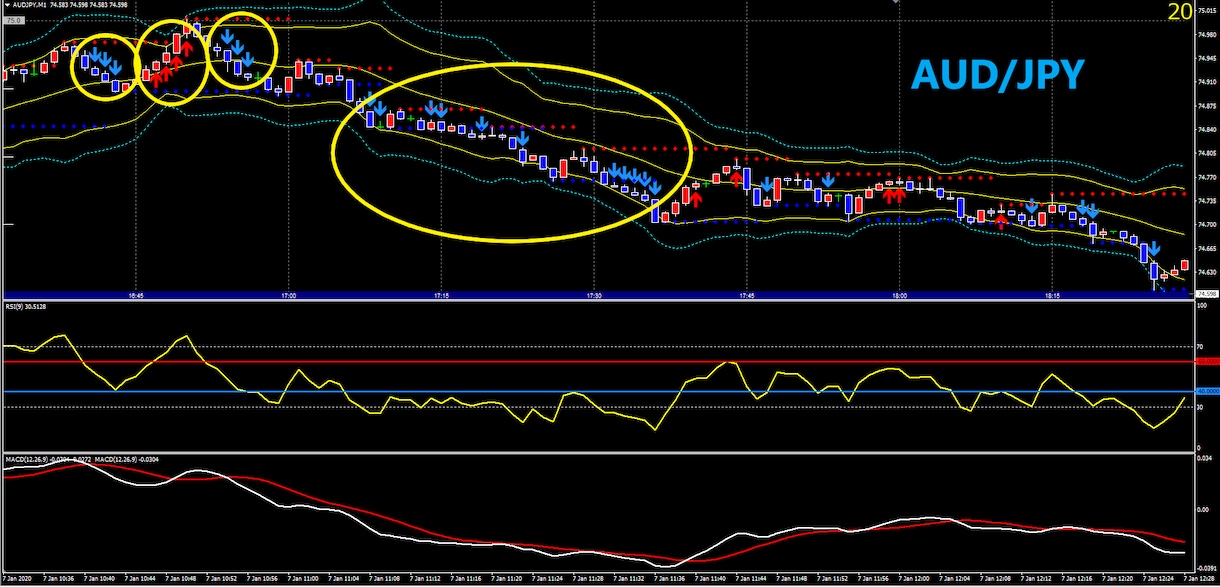Click the 7 Jan 12:28 date label
Image resolution: width=1220 pixels, height=587 pixels.
1201,579
